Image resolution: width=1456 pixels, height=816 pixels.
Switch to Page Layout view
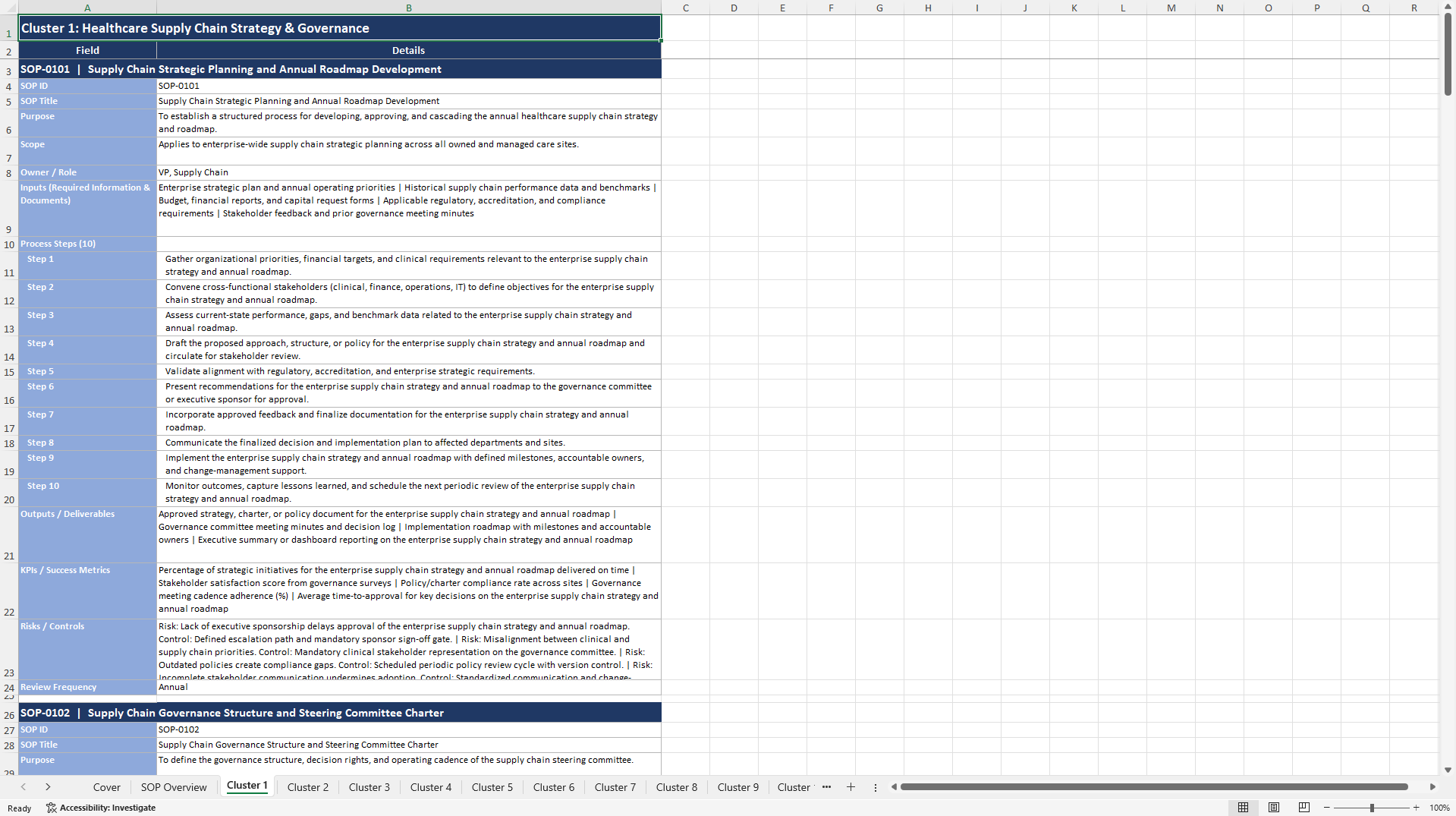point(1274,808)
